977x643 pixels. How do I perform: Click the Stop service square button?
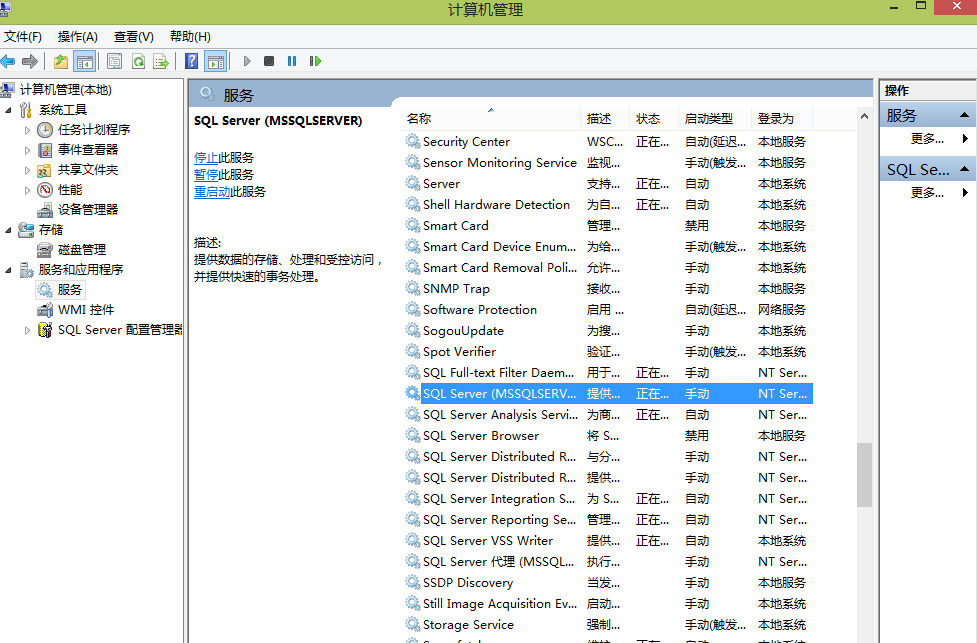(269, 61)
